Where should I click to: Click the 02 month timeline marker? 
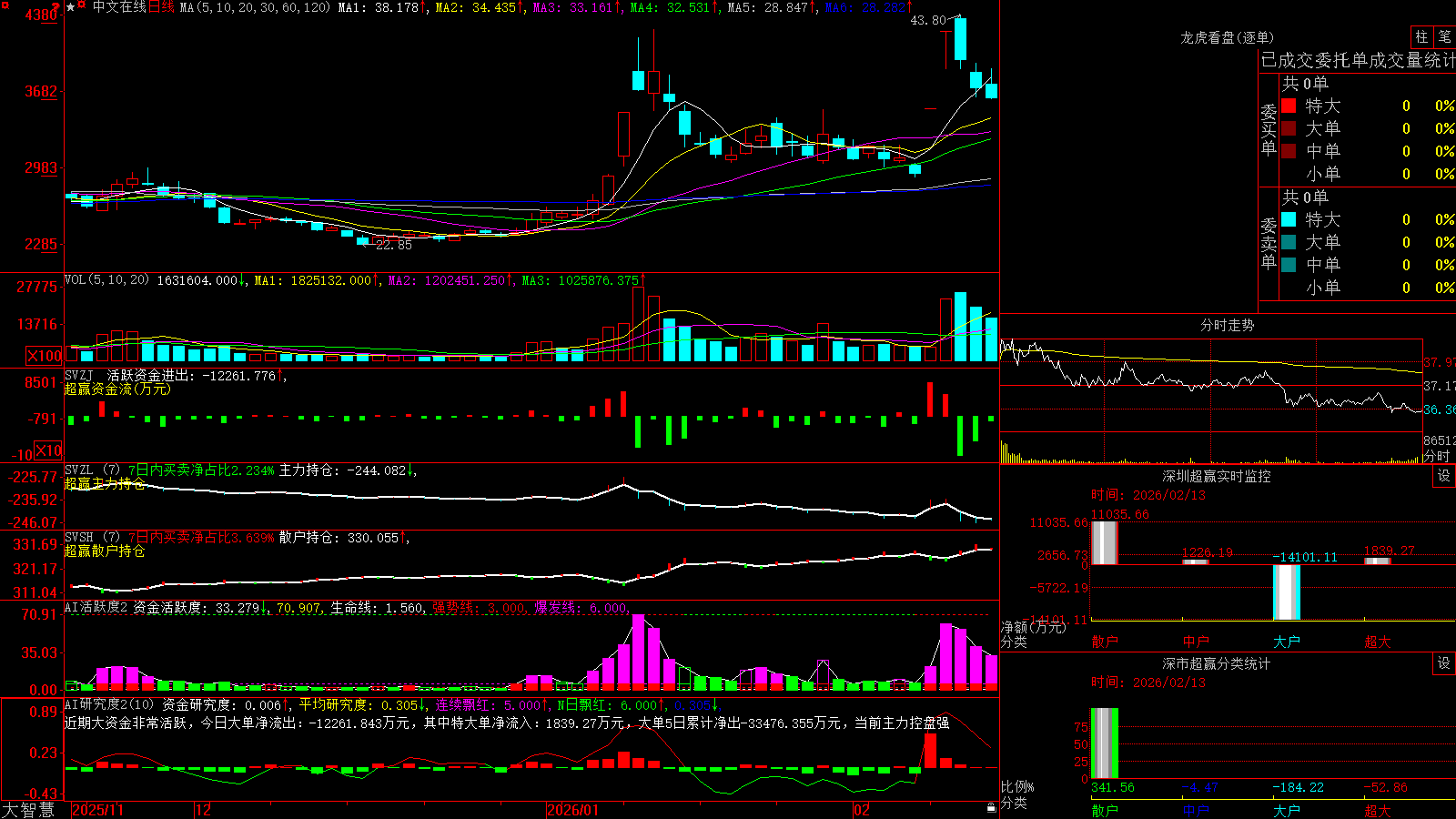click(861, 810)
